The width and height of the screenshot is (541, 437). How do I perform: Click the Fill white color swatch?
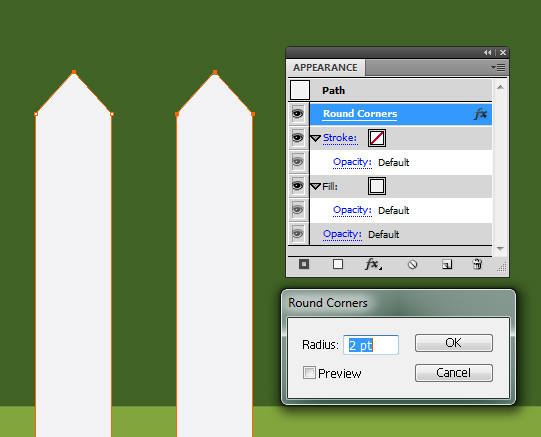coord(377,186)
